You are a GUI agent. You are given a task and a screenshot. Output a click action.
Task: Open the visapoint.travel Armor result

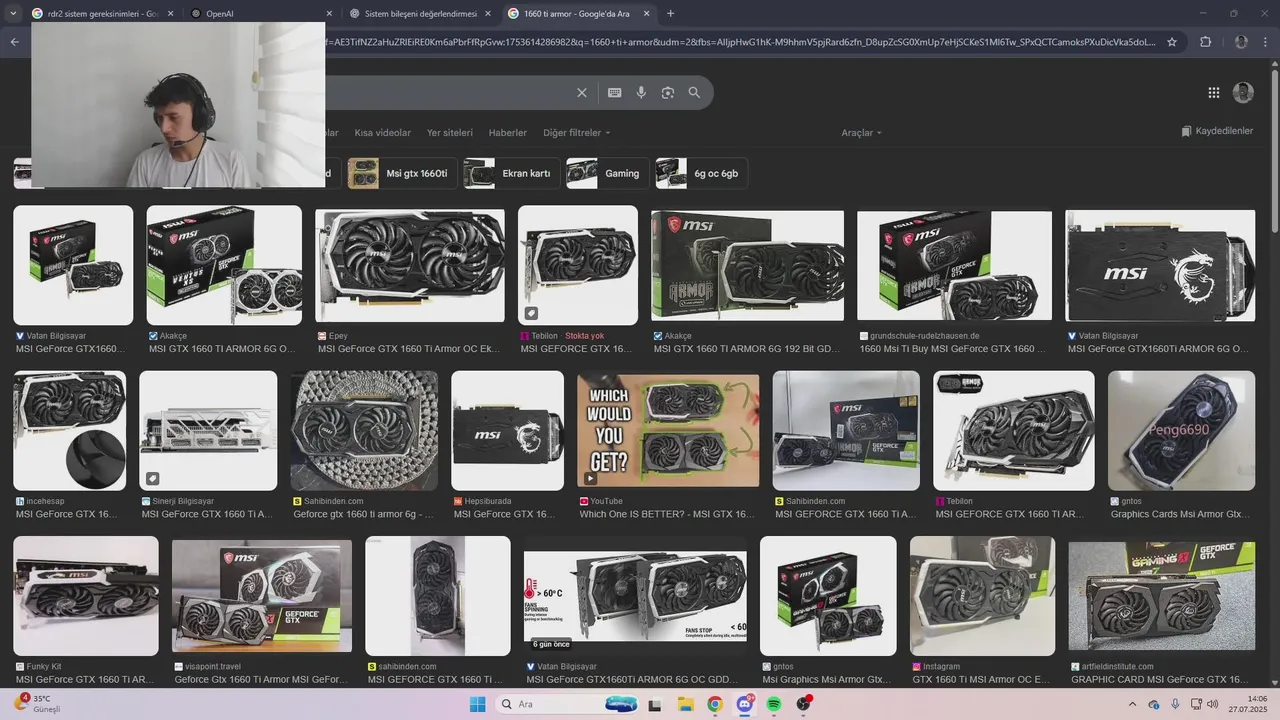pos(262,673)
